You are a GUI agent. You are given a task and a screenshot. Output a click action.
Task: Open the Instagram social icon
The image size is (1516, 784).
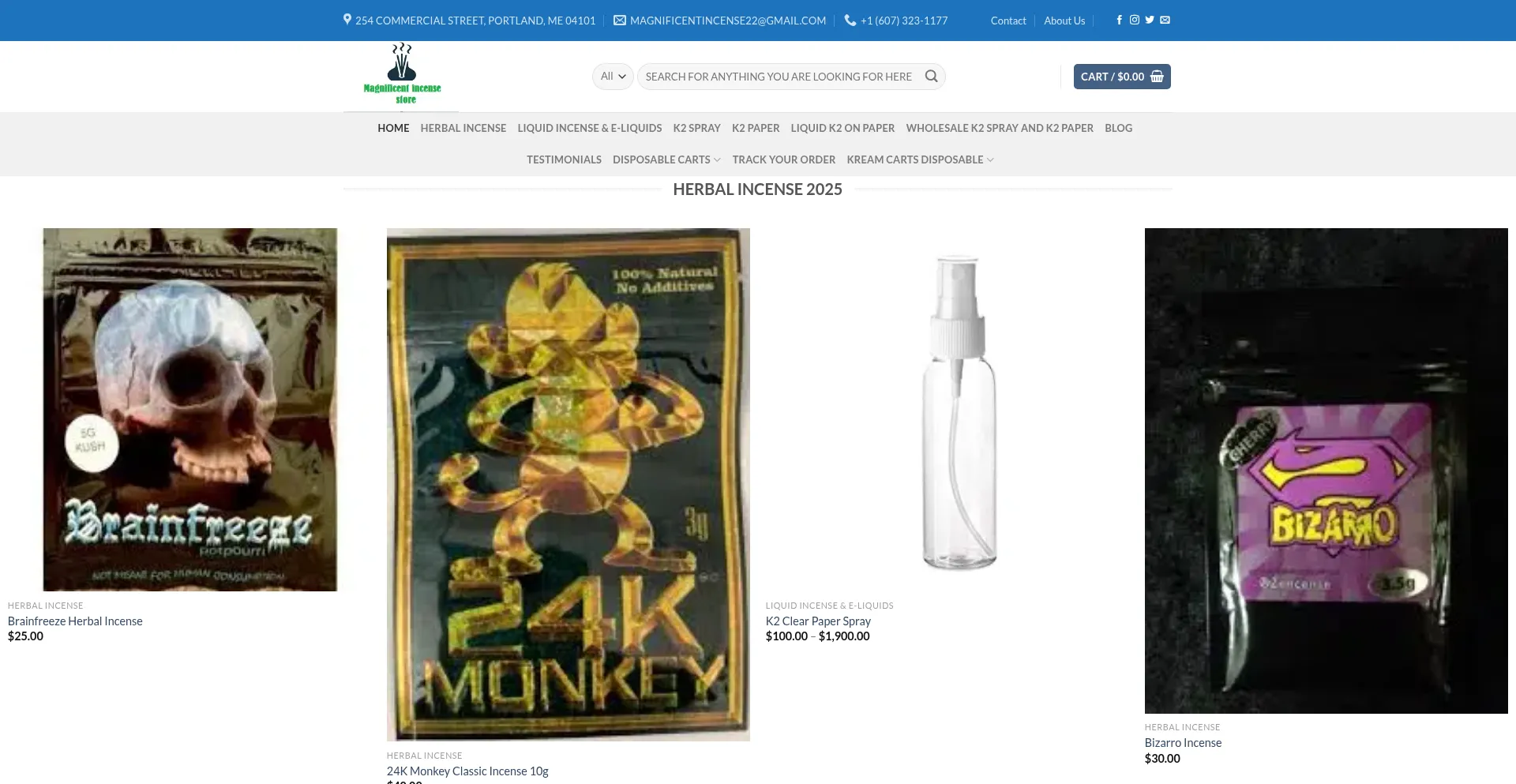coord(1134,21)
